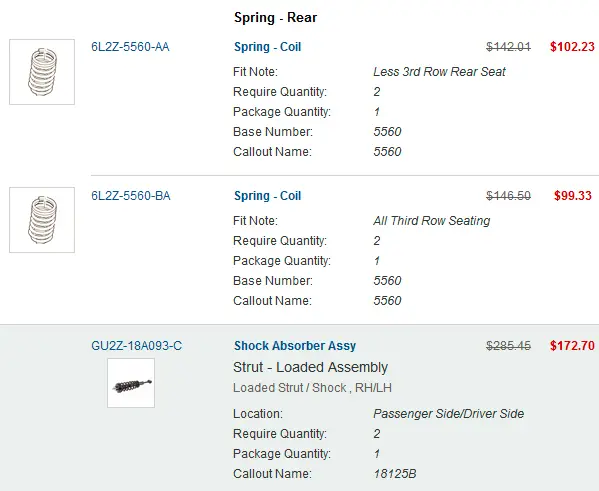Click the Passenger Side/Driver Side location text

tap(448, 414)
